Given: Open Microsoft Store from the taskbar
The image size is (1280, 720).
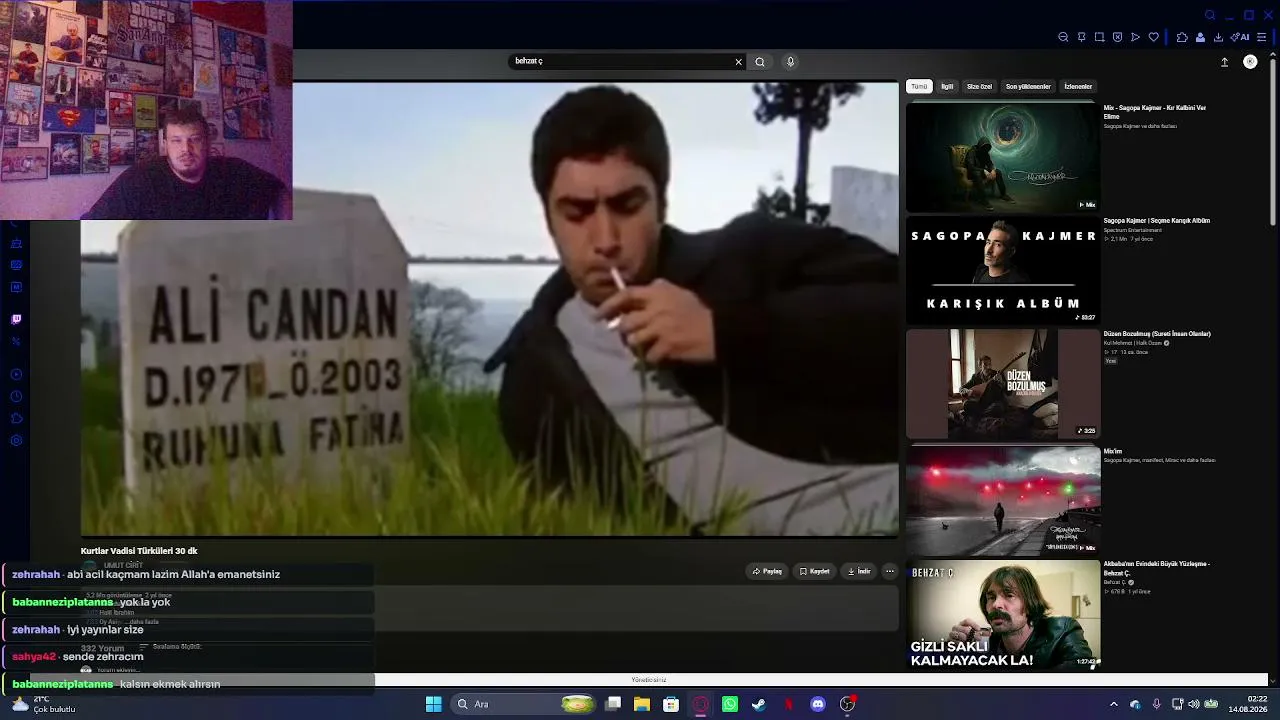Looking at the screenshot, I should (x=671, y=704).
